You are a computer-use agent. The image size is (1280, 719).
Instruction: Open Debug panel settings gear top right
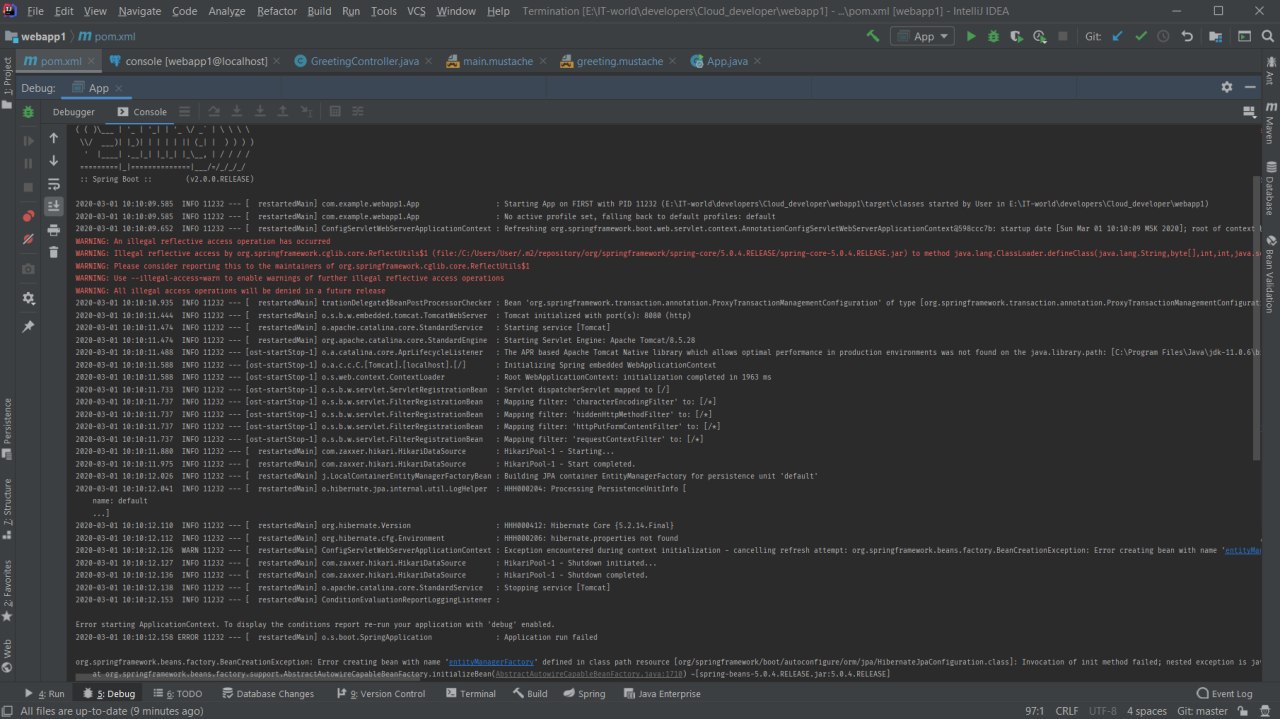1227,88
